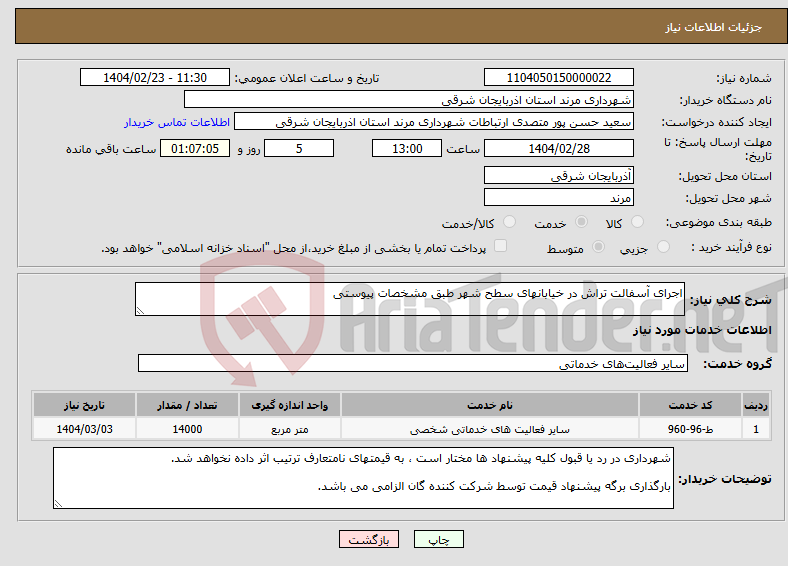Click the delivery province field آذربایجان شرقی
788x566 pixels.
[559, 175]
